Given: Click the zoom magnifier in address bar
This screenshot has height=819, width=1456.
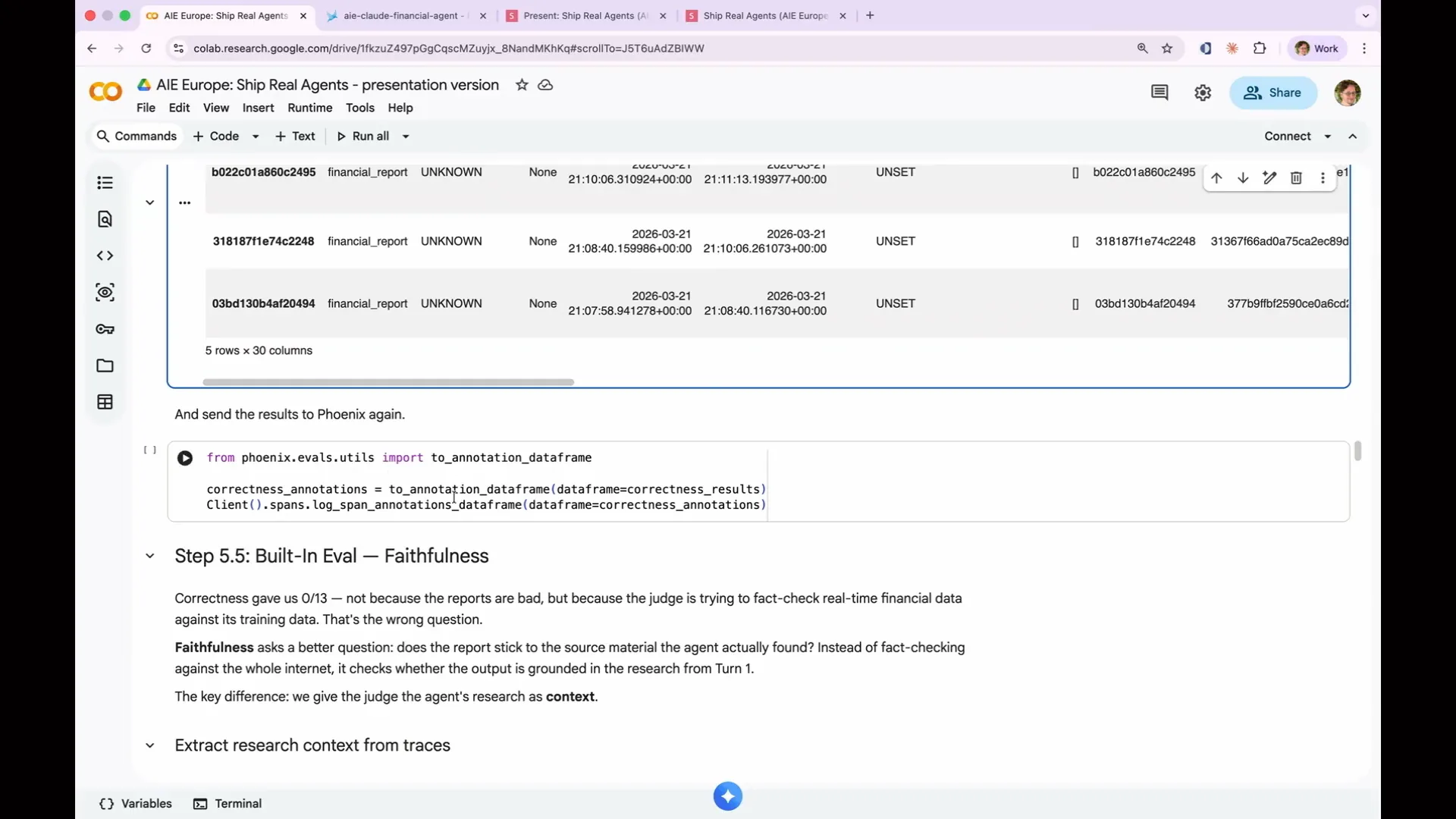Looking at the screenshot, I should 1143,49.
